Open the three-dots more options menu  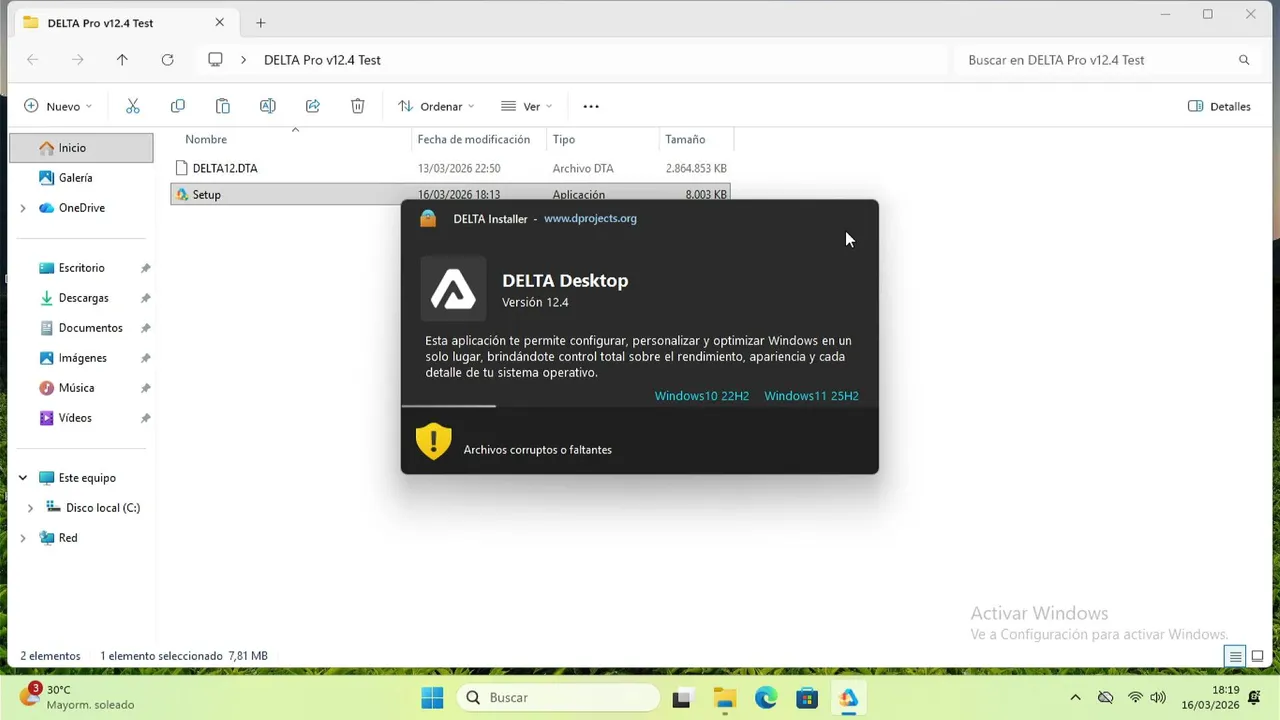[x=591, y=106]
